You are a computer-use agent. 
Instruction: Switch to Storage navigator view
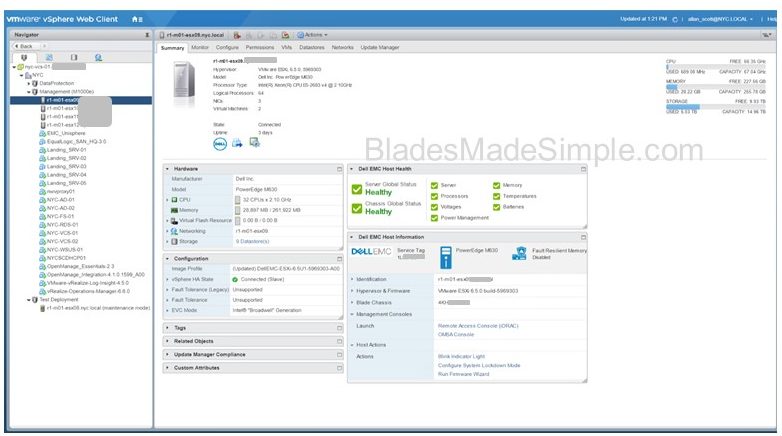click(74, 57)
